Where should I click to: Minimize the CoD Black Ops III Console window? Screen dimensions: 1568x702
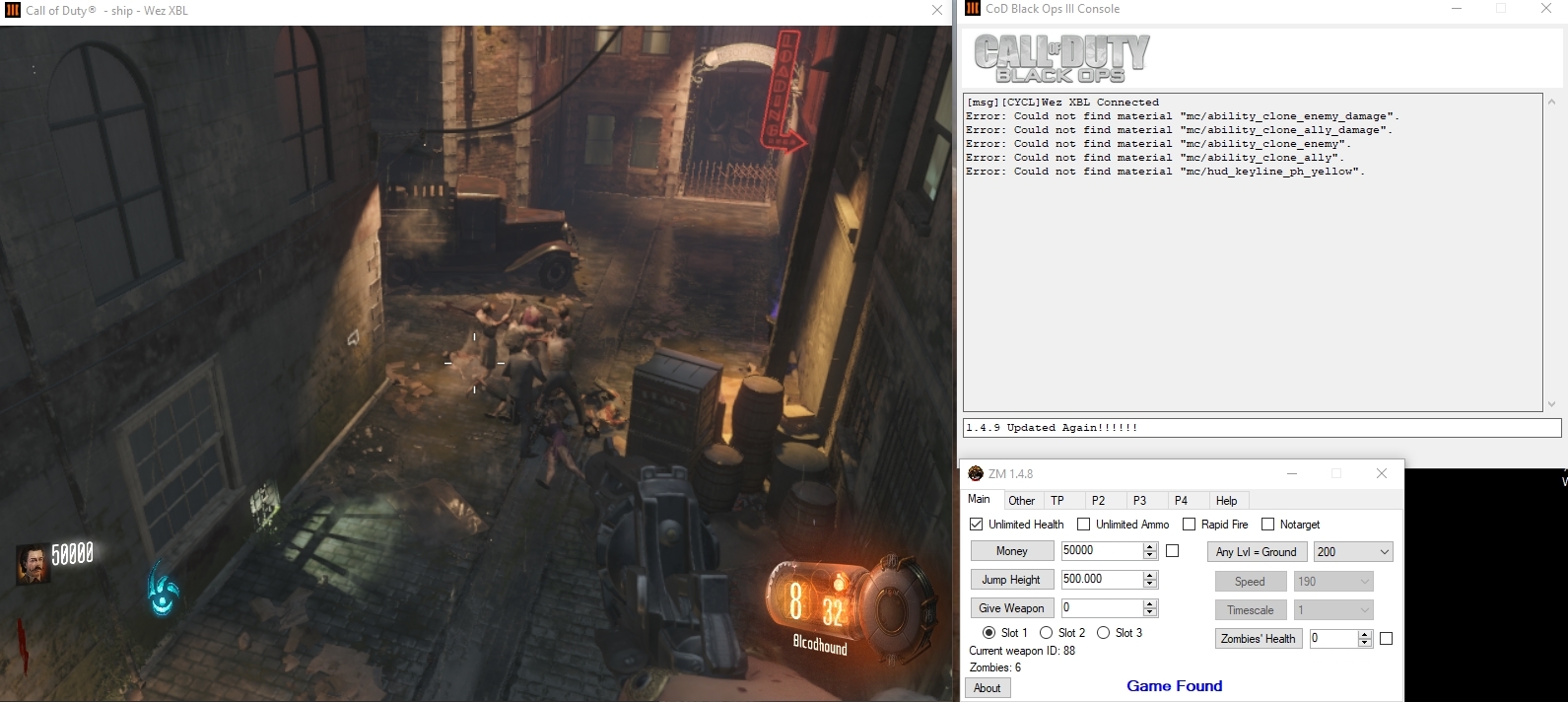click(x=1457, y=9)
